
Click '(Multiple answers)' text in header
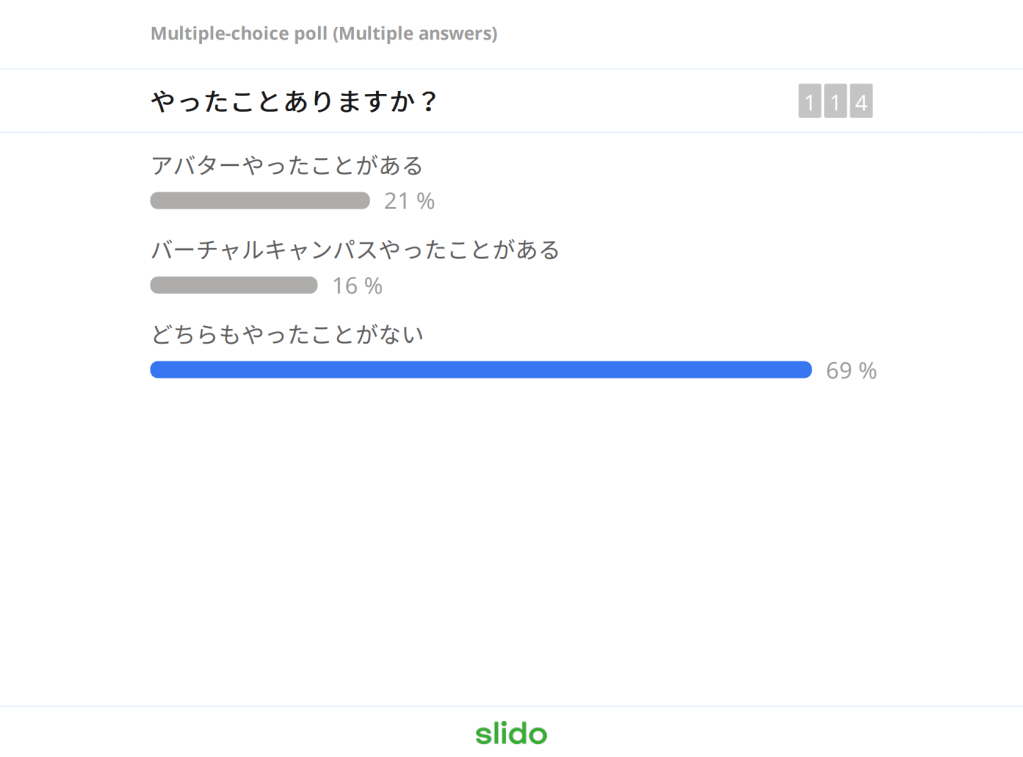coord(415,33)
